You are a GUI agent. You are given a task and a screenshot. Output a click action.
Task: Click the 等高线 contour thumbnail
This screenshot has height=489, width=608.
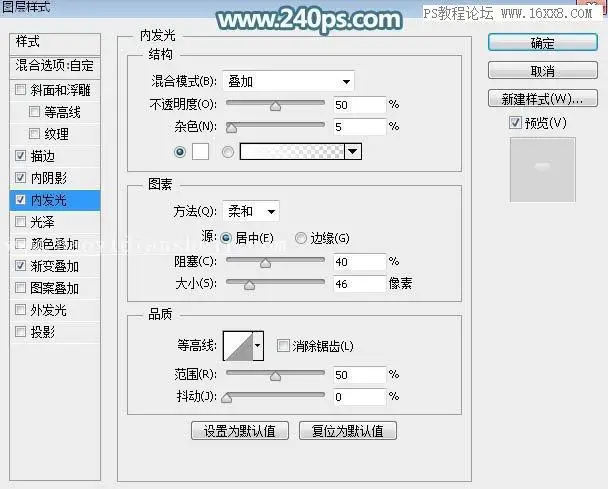238,346
